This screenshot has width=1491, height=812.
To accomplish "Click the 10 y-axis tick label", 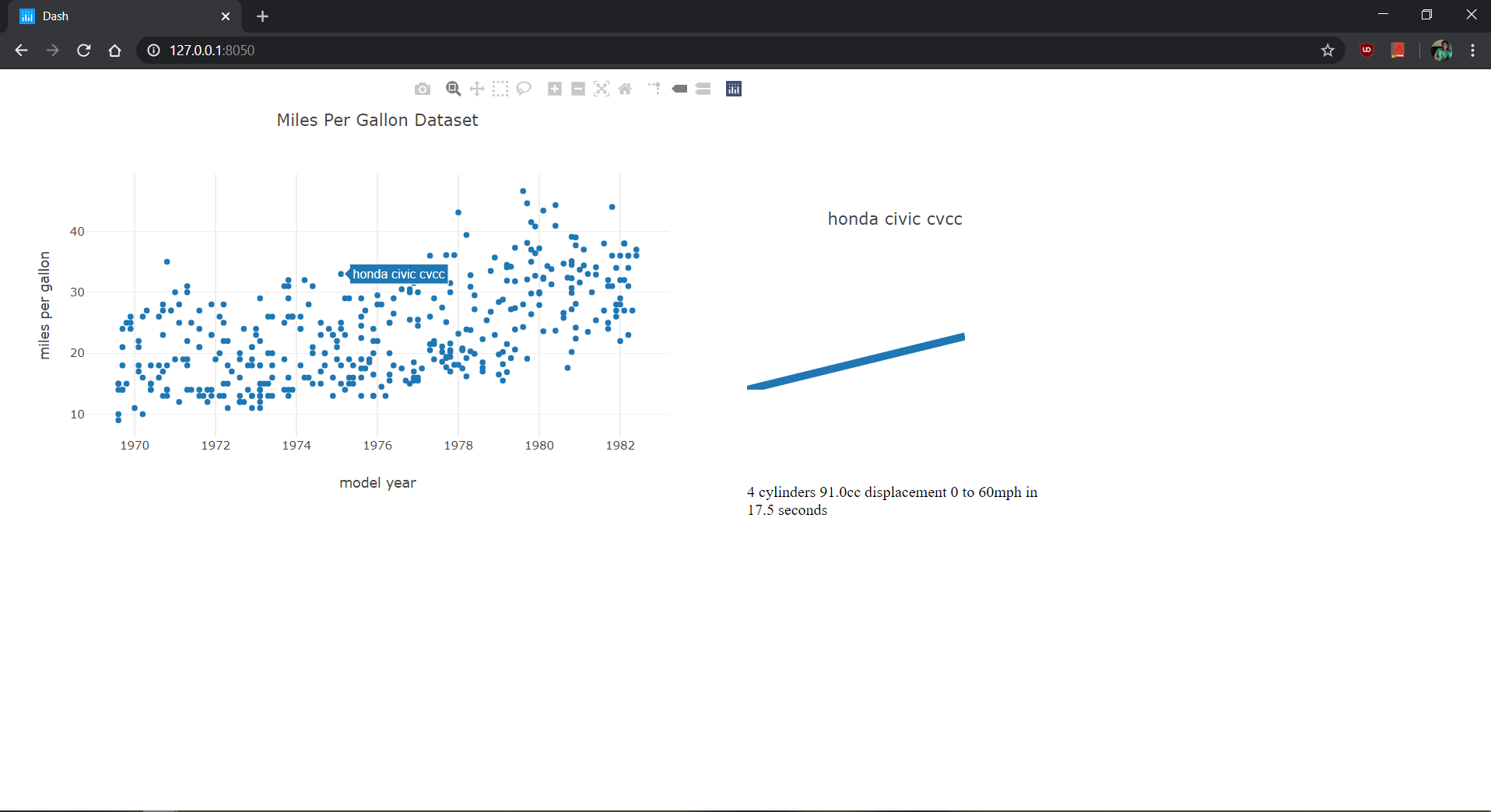I will coord(77,414).
